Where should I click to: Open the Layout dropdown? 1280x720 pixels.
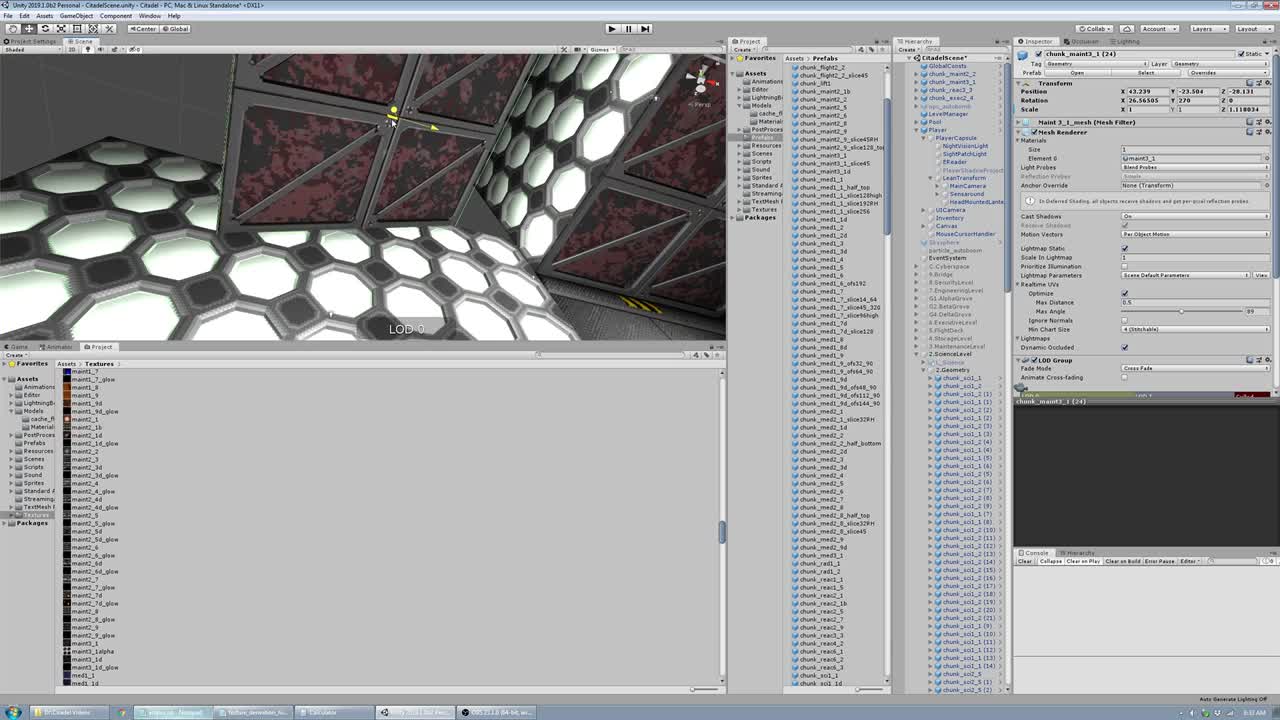pyautogui.click(x=1250, y=29)
